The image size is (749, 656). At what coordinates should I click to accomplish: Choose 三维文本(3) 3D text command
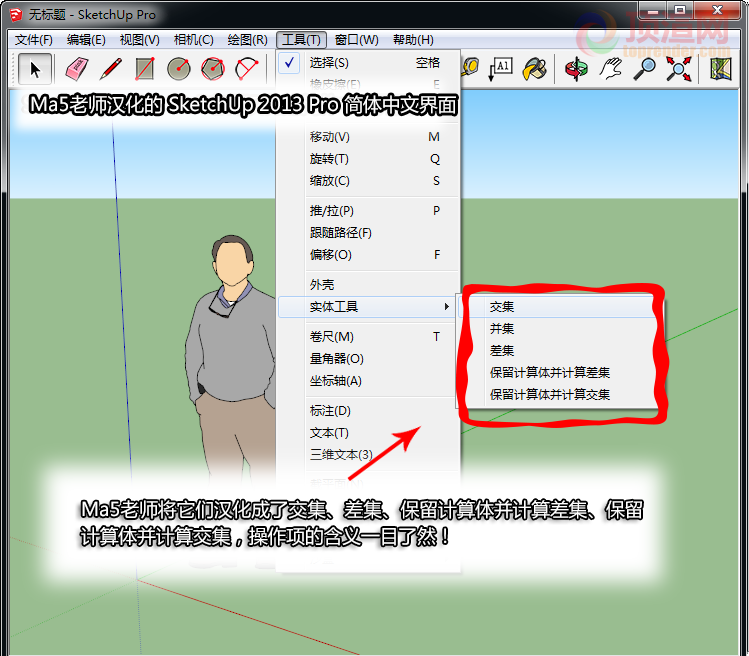[x=368, y=455]
